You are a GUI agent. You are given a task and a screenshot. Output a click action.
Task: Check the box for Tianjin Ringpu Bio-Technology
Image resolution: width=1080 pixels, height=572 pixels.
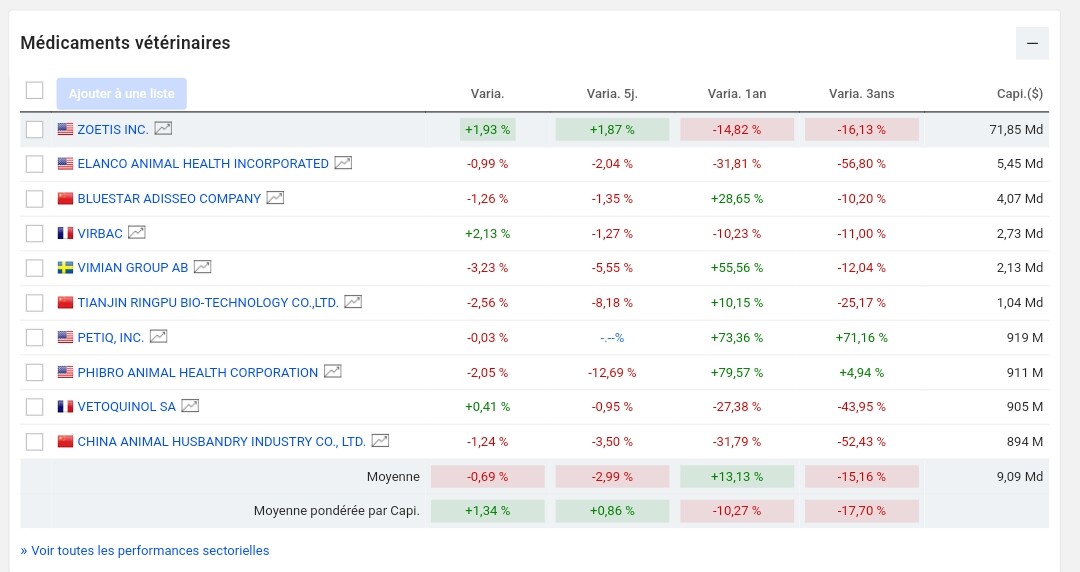click(34, 303)
